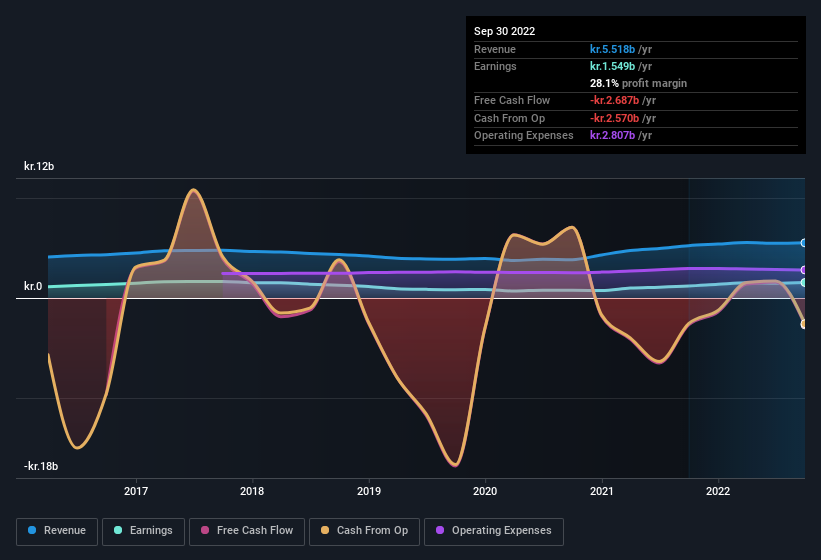The image size is (821, 560).
Task: Click the pink Free Cash Flow dot
Action: coord(205,530)
